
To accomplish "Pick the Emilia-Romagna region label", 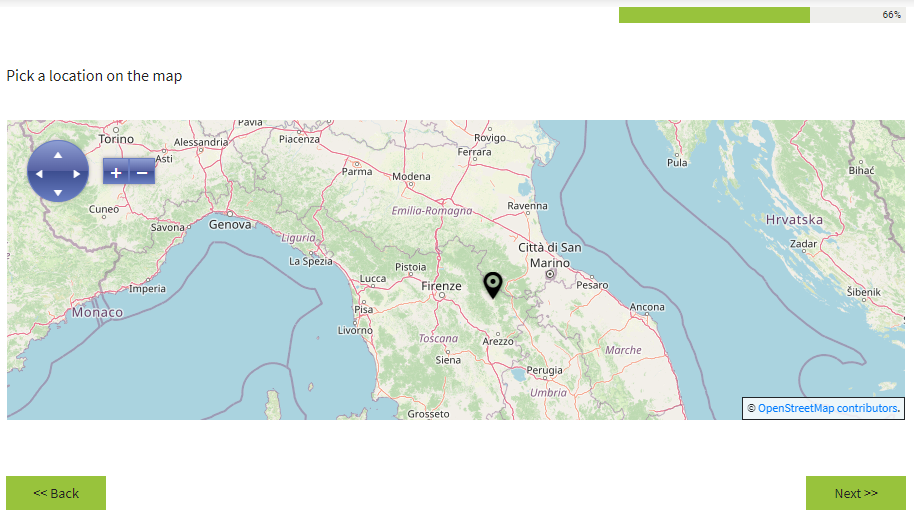I will point(432,210).
